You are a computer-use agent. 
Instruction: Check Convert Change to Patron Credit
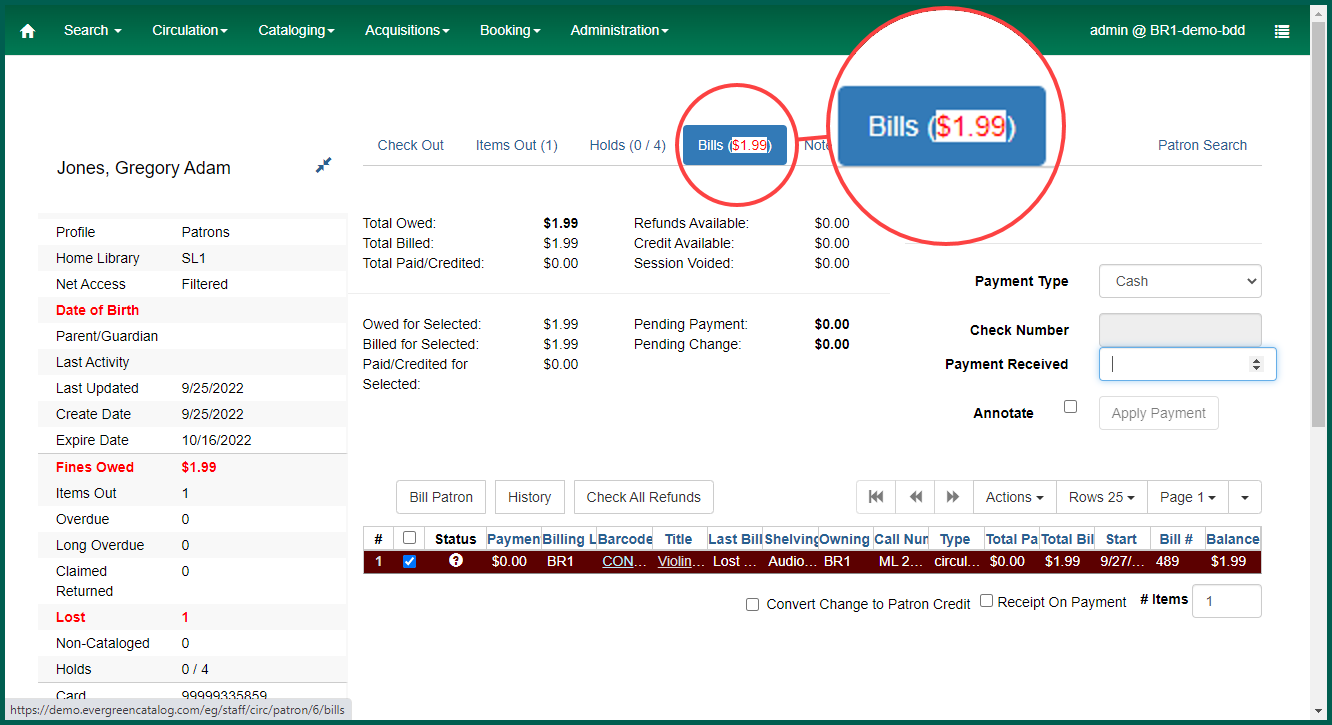pyautogui.click(x=752, y=605)
